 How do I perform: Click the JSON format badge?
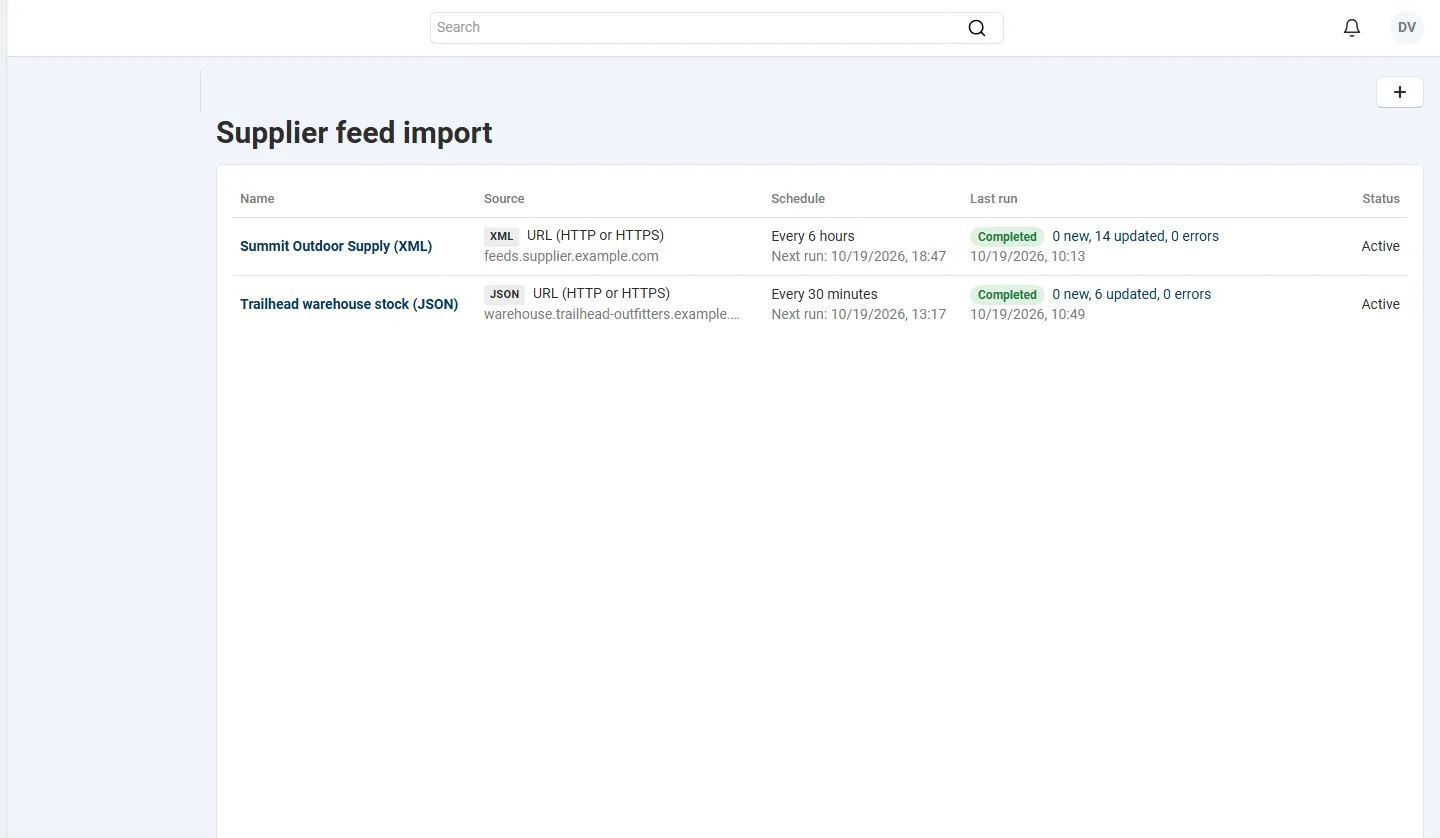(504, 295)
